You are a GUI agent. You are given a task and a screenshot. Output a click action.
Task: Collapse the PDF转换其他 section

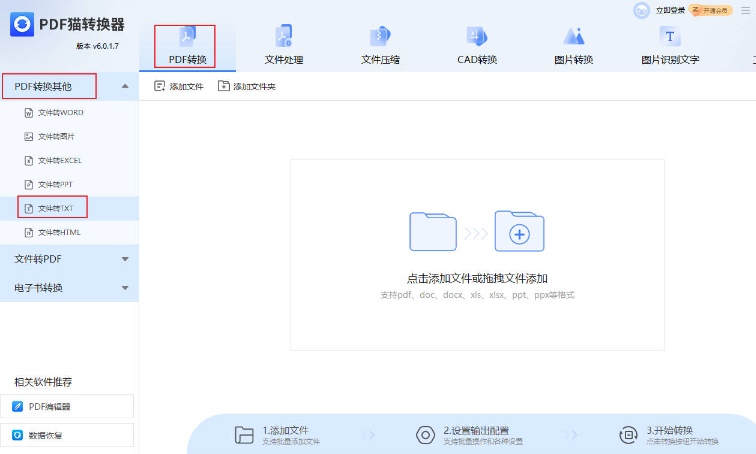[x=124, y=87]
